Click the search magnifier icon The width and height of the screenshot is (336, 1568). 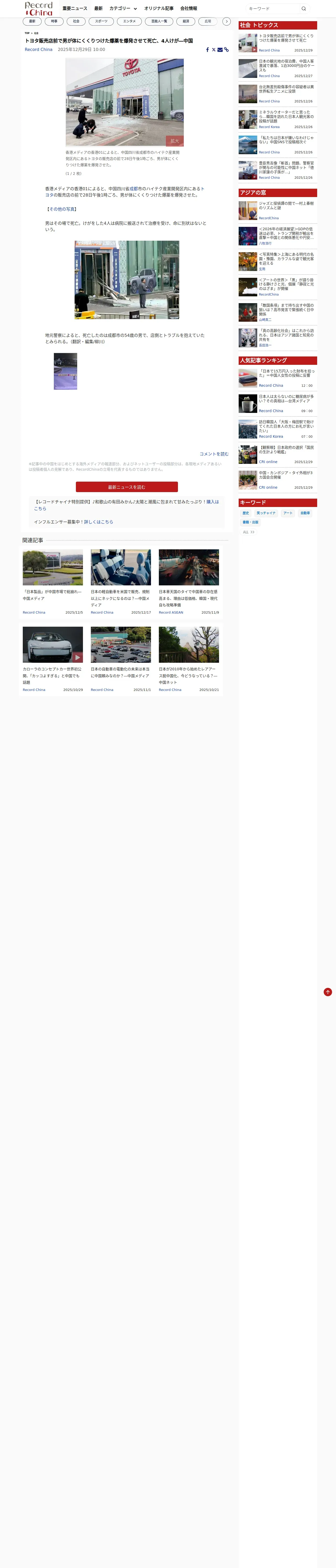(x=304, y=9)
